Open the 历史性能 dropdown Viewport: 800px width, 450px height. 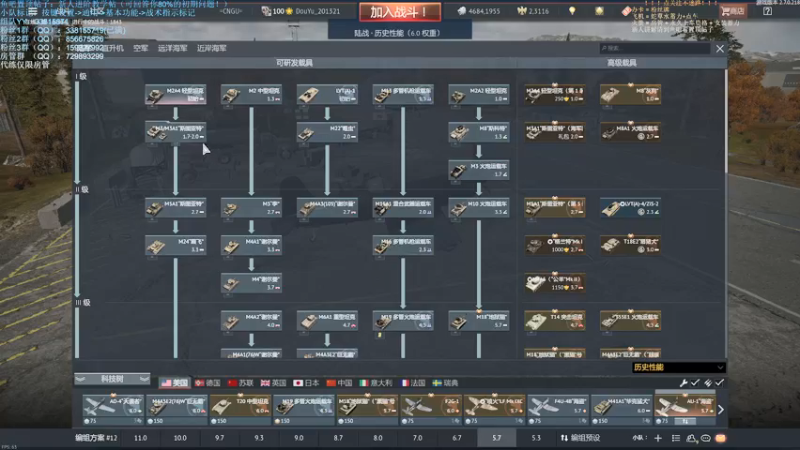(x=678, y=367)
